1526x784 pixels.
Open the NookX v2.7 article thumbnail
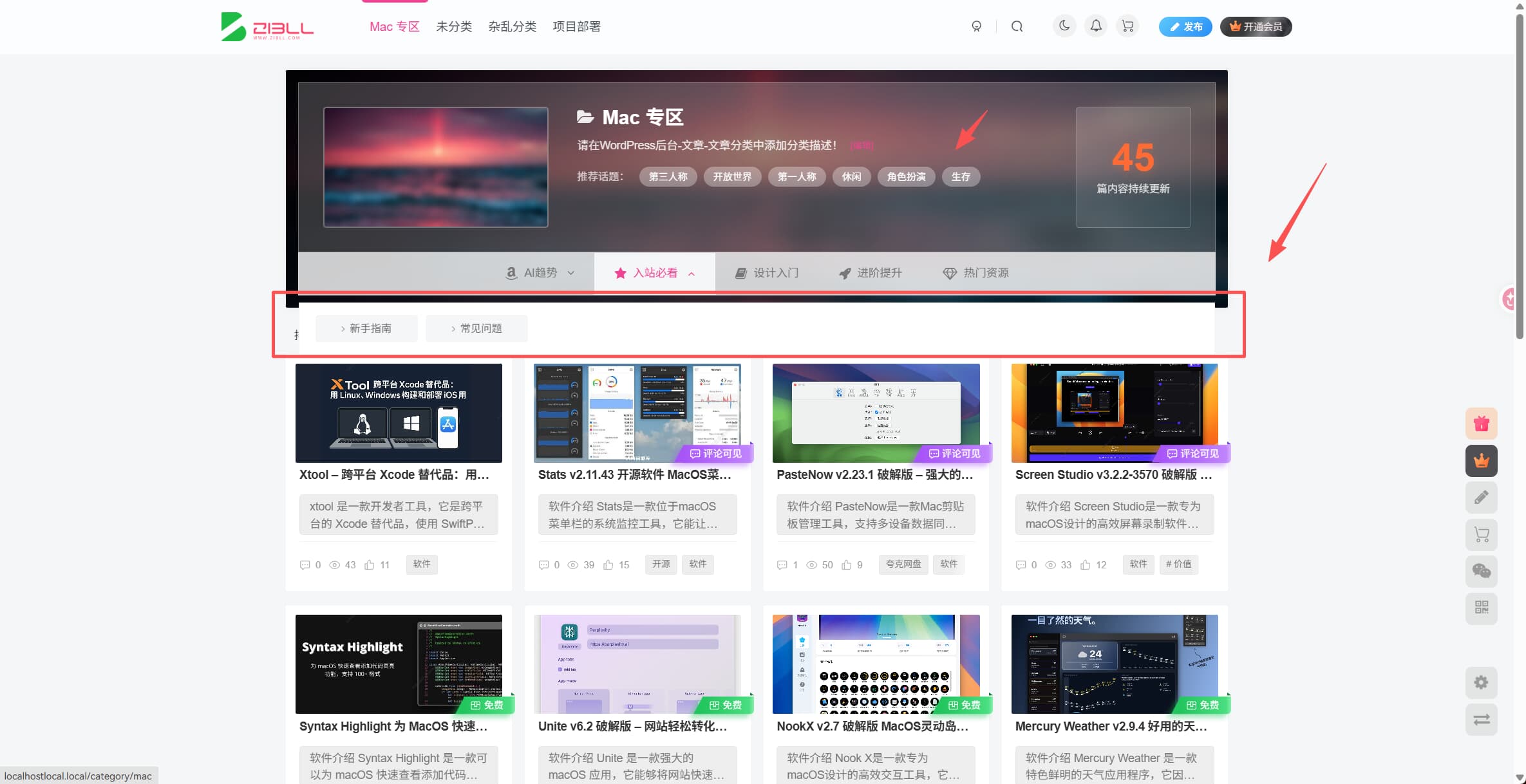[x=876, y=664]
